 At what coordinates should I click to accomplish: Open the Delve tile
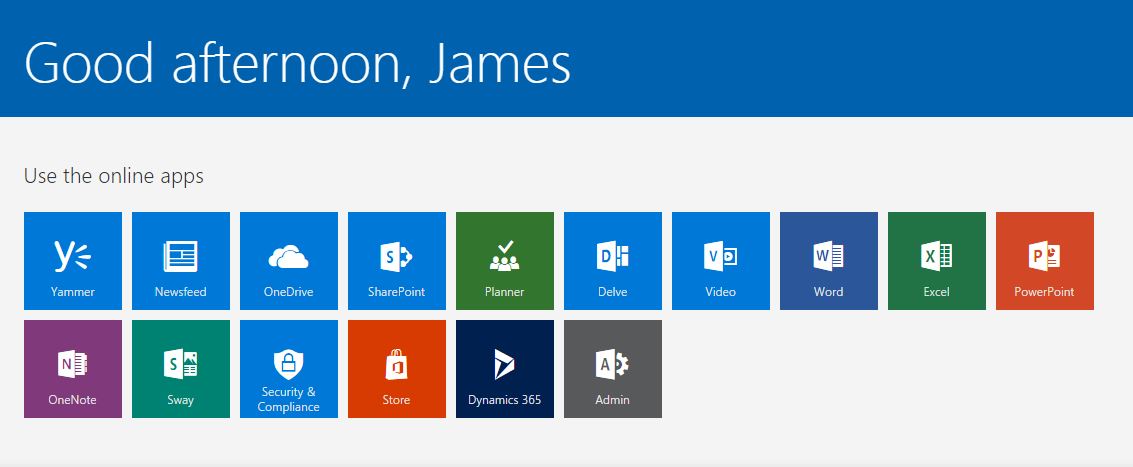coord(613,261)
